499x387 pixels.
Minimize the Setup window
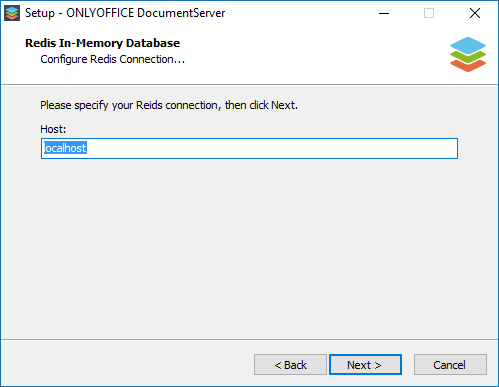(384, 13)
